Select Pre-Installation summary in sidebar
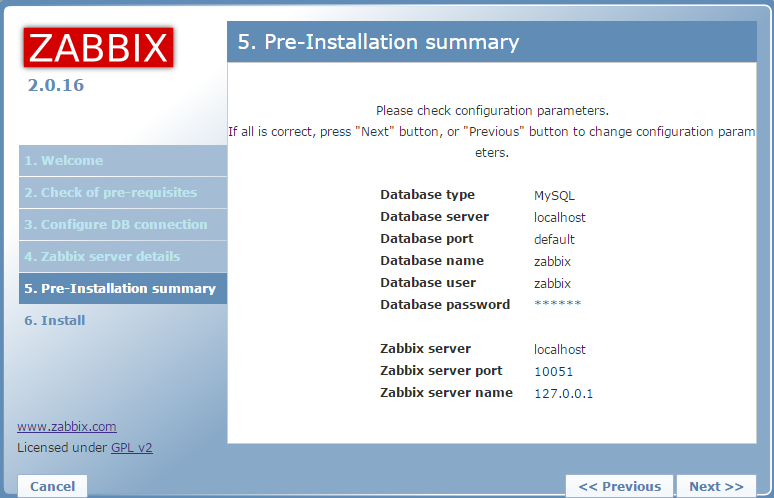This screenshot has height=498, width=774. 120,289
